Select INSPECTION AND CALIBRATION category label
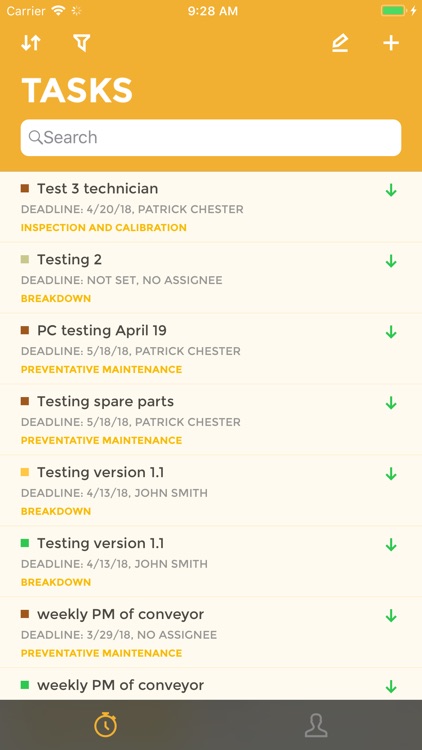The width and height of the screenshot is (422, 750). 104,228
